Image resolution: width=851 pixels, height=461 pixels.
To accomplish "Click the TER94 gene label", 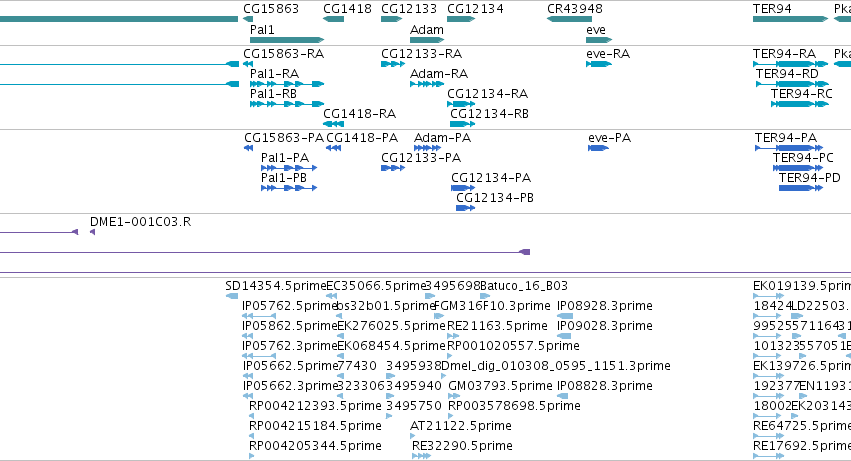I will (772, 9).
